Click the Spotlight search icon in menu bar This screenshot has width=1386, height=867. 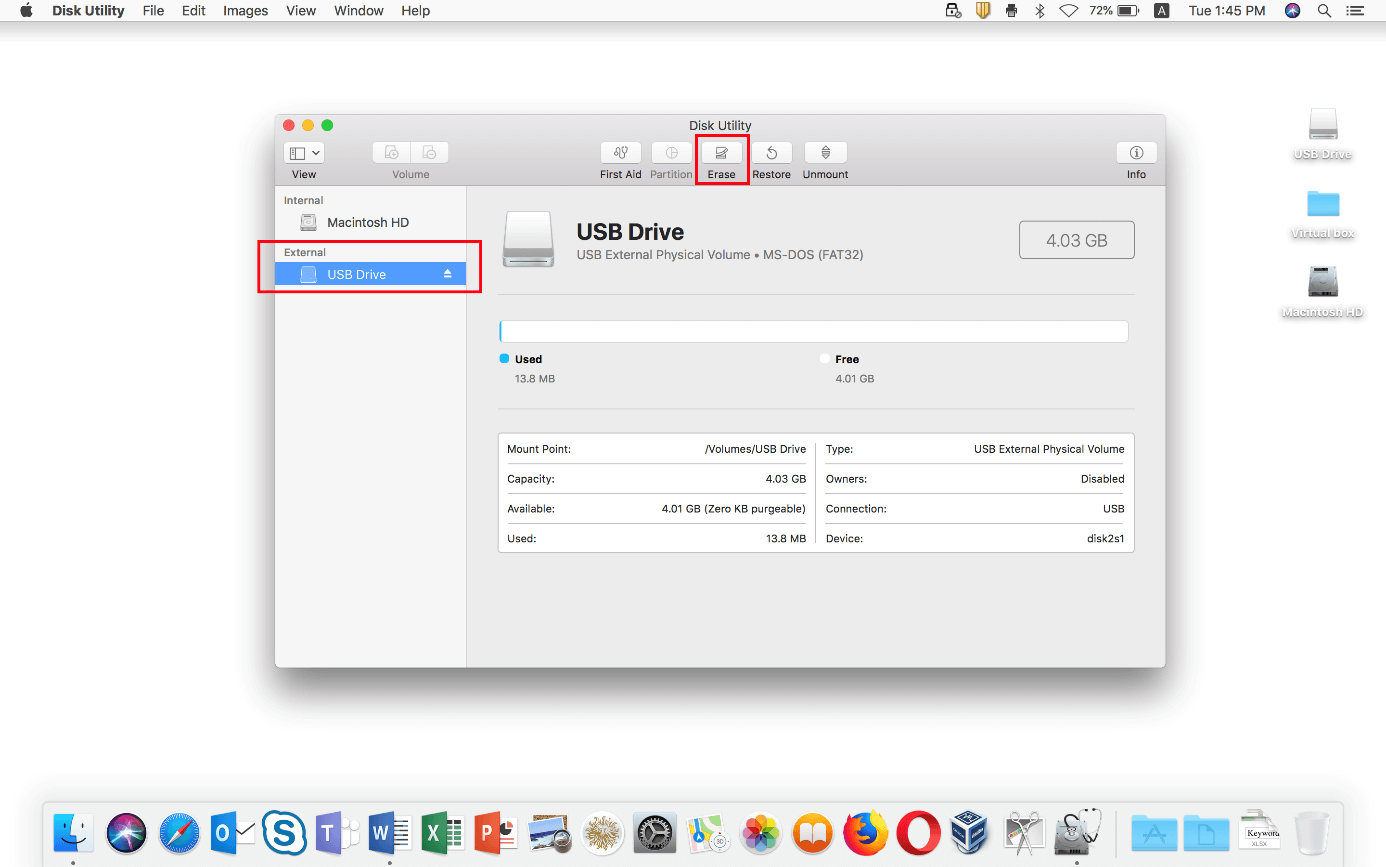1324,11
